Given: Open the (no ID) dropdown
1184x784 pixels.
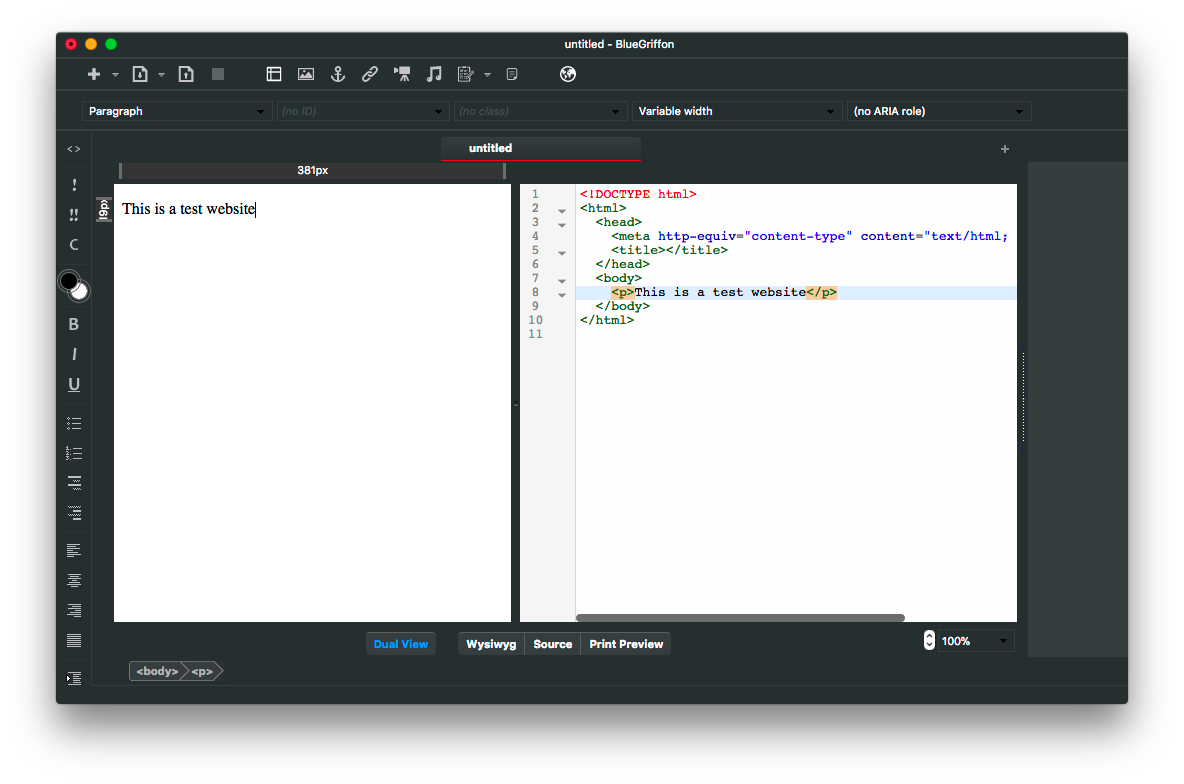Looking at the screenshot, I should coord(362,111).
